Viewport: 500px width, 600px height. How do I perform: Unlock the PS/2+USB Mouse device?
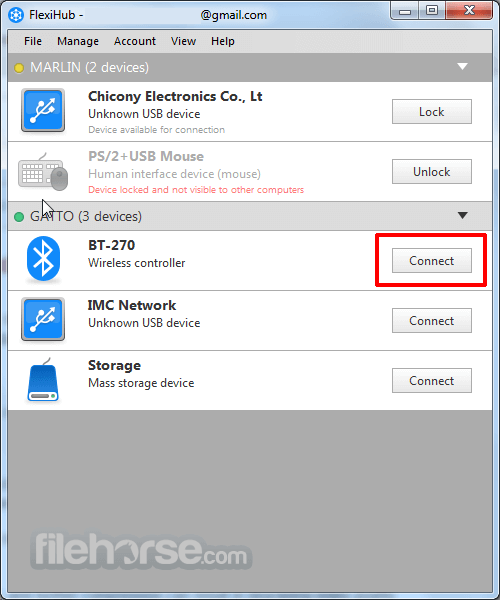[x=432, y=172]
